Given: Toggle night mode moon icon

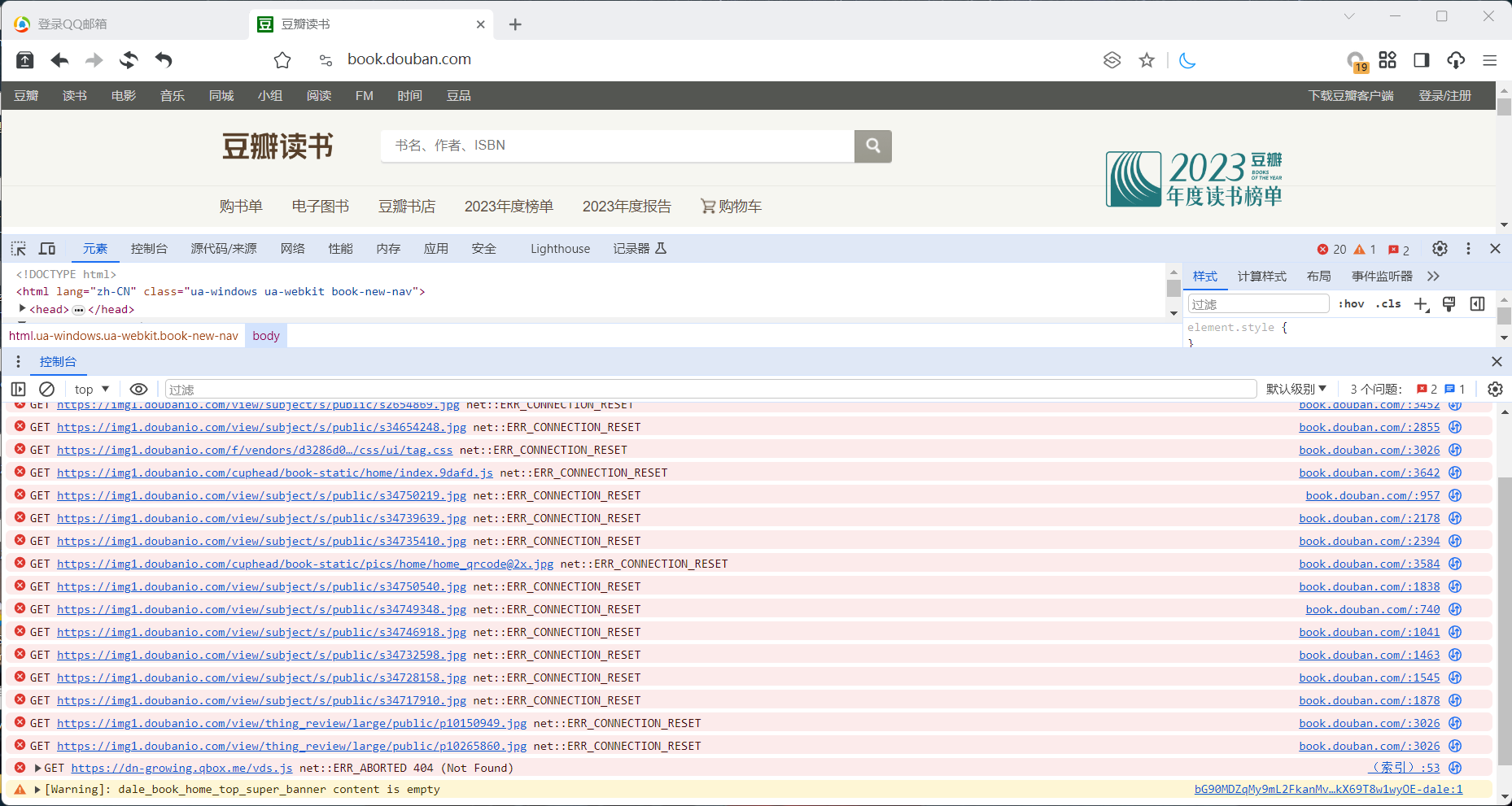Looking at the screenshot, I should click(1187, 60).
